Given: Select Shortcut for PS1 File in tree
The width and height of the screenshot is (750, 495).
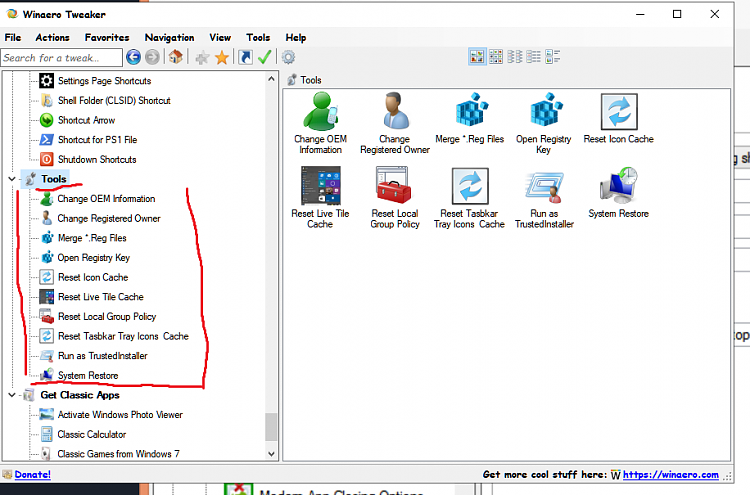Looking at the screenshot, I should (97, 140).
